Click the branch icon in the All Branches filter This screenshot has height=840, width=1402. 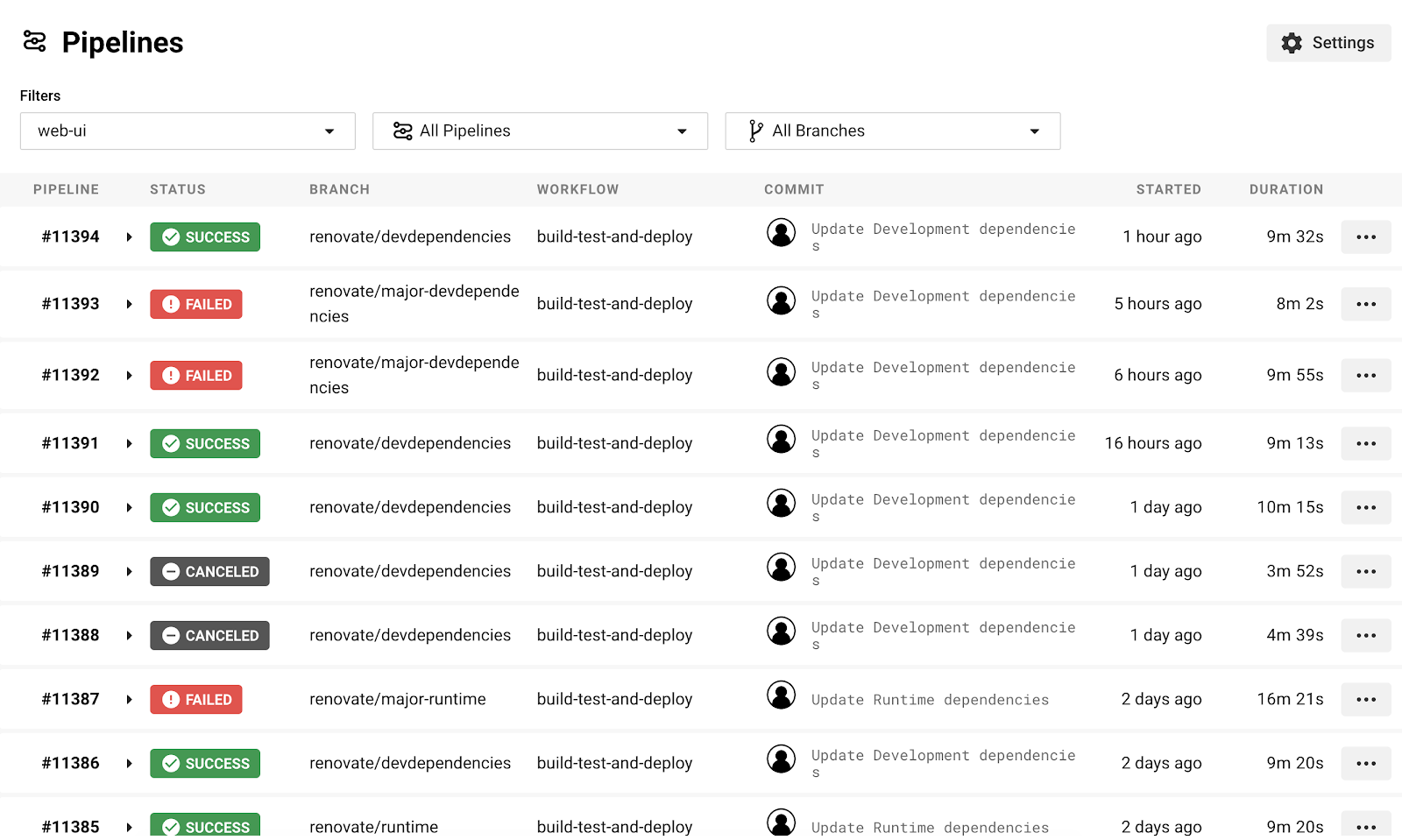click(754, 130)
